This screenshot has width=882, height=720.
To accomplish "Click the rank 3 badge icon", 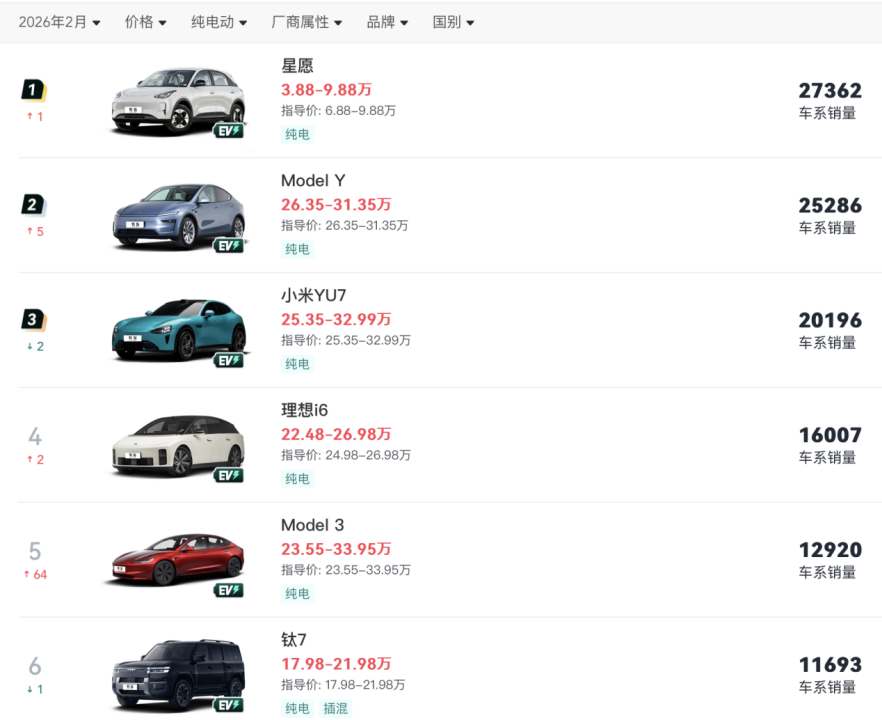I will pyautogui.click(x=34, y=320).
